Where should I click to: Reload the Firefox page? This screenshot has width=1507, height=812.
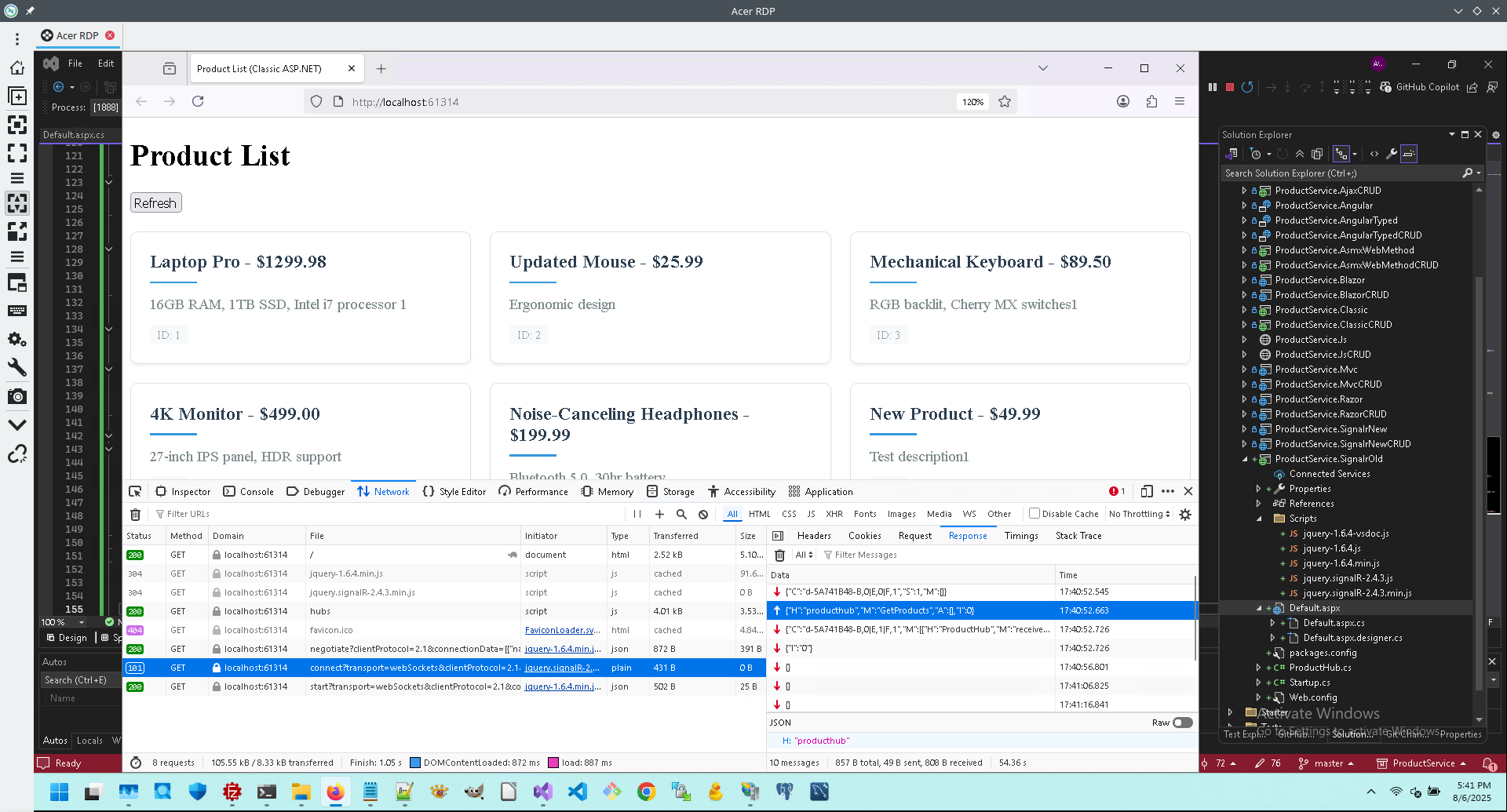point(198,101)
